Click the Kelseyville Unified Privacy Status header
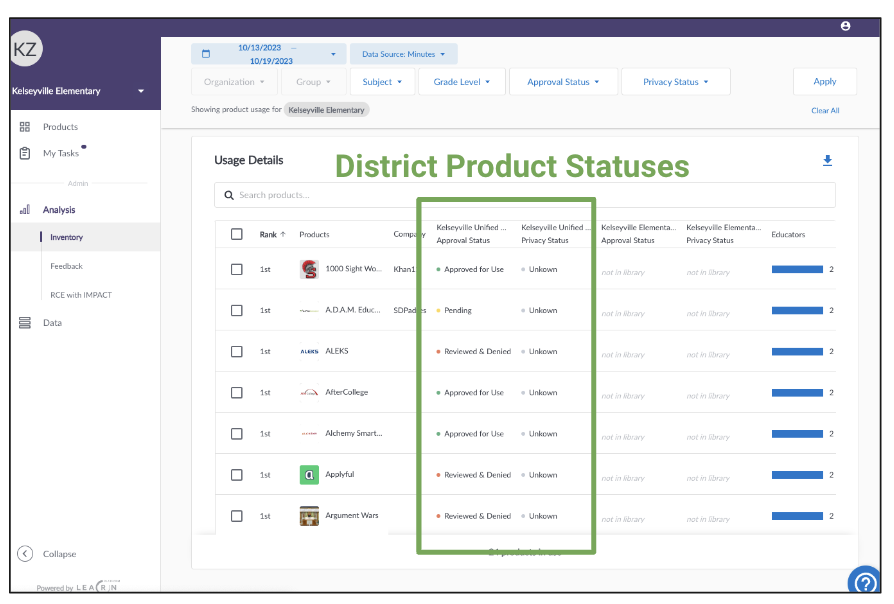 (555, 234)
